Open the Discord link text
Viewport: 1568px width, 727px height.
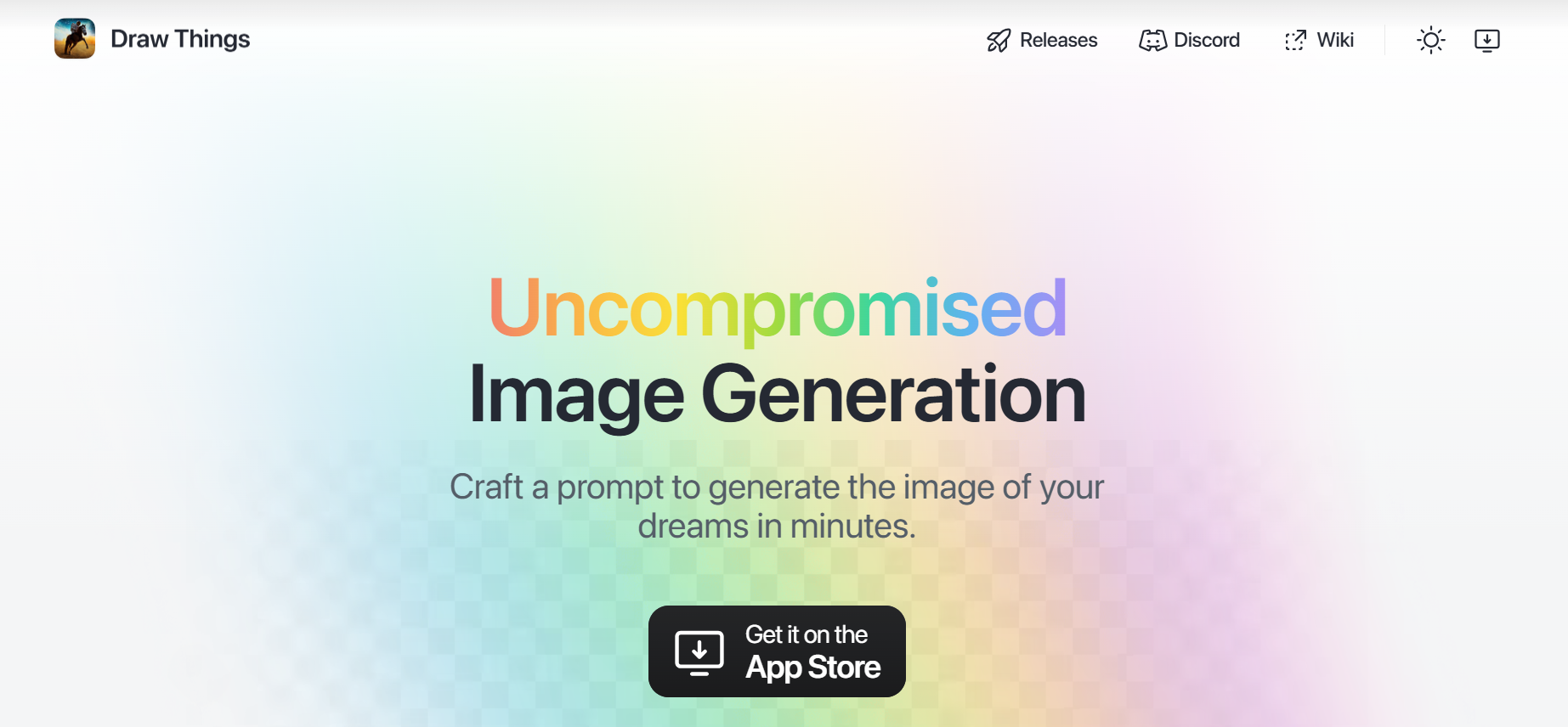click(x=1206, y=40)
